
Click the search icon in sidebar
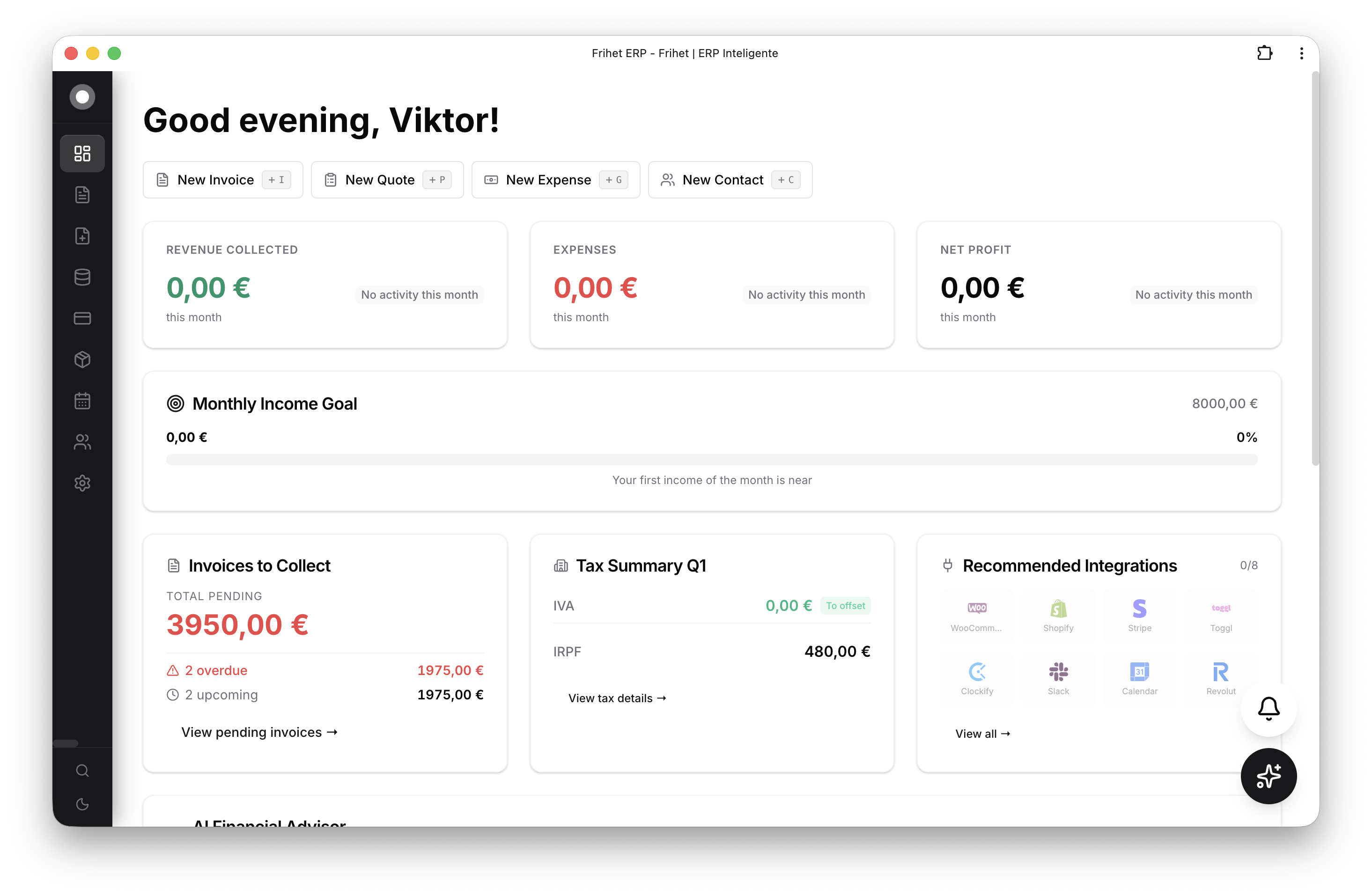pos(82,771)
